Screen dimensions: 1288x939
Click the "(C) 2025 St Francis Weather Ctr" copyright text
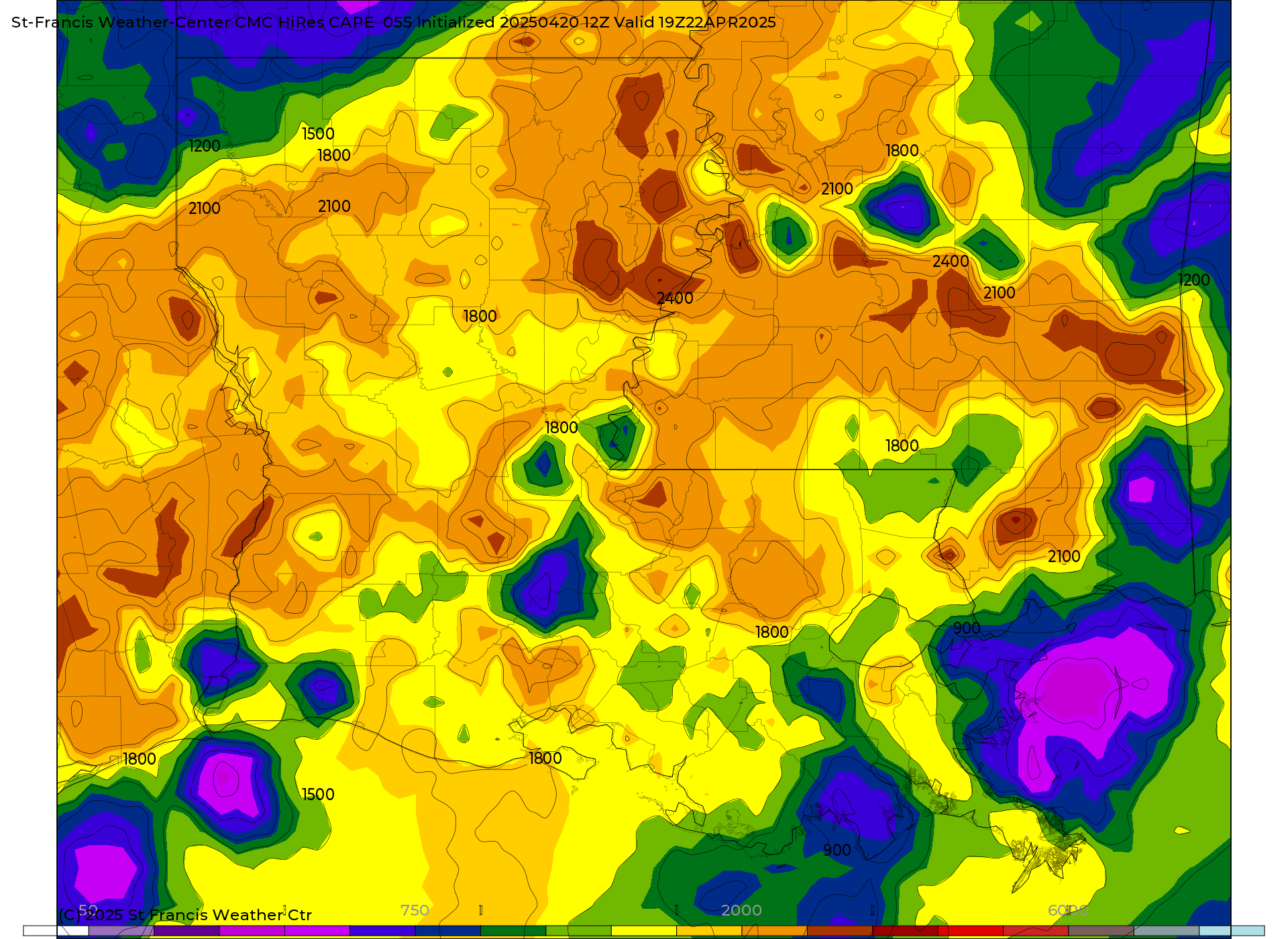coord(185,915)
